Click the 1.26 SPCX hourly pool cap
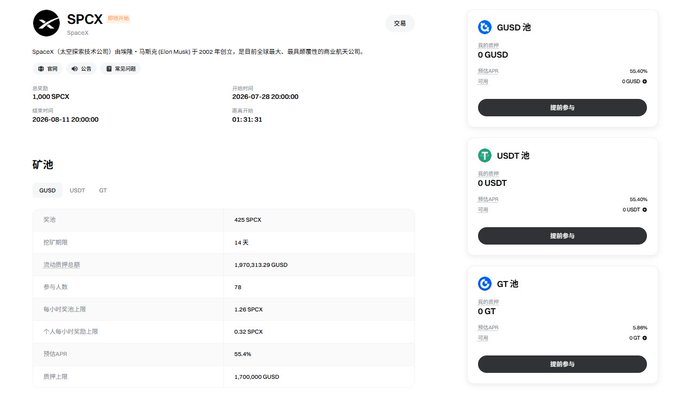Viewport: 679px width, 406px height. pyautogui.click(x=248, y=309)
